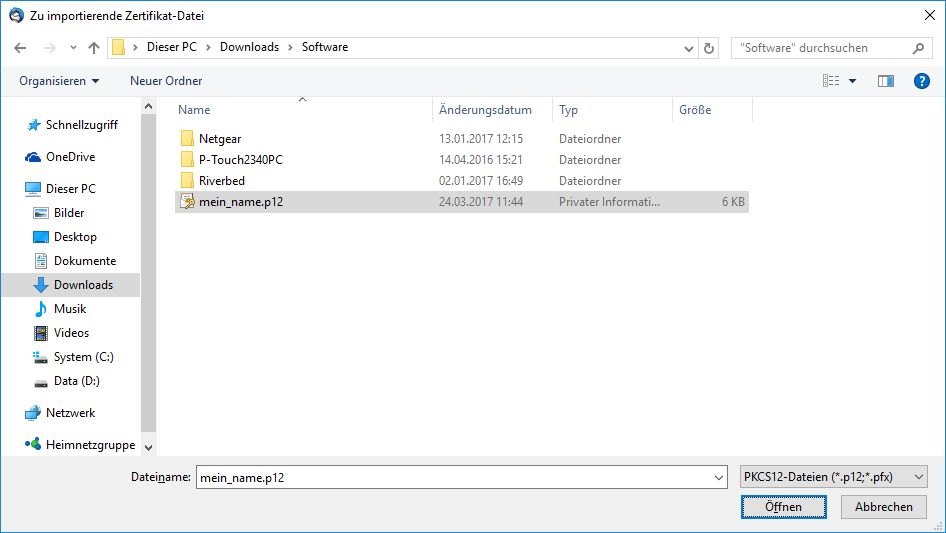Screen dimensions: 946x533
Task: Expand the address bar path dropdown
Action: pyautogui.click(x=688, y=48)
